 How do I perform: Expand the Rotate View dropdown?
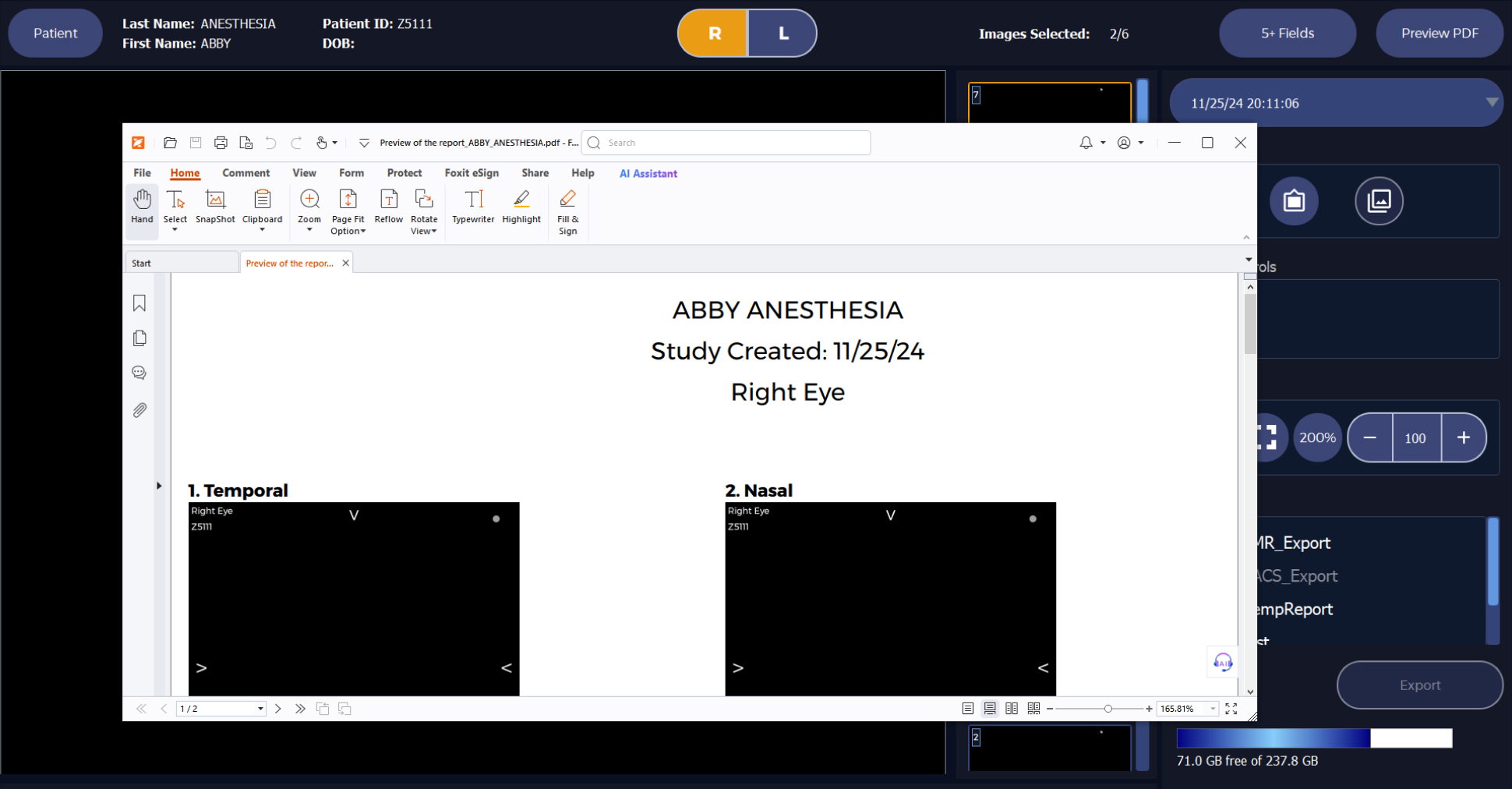pyautogui.click(x=424, y=231)
